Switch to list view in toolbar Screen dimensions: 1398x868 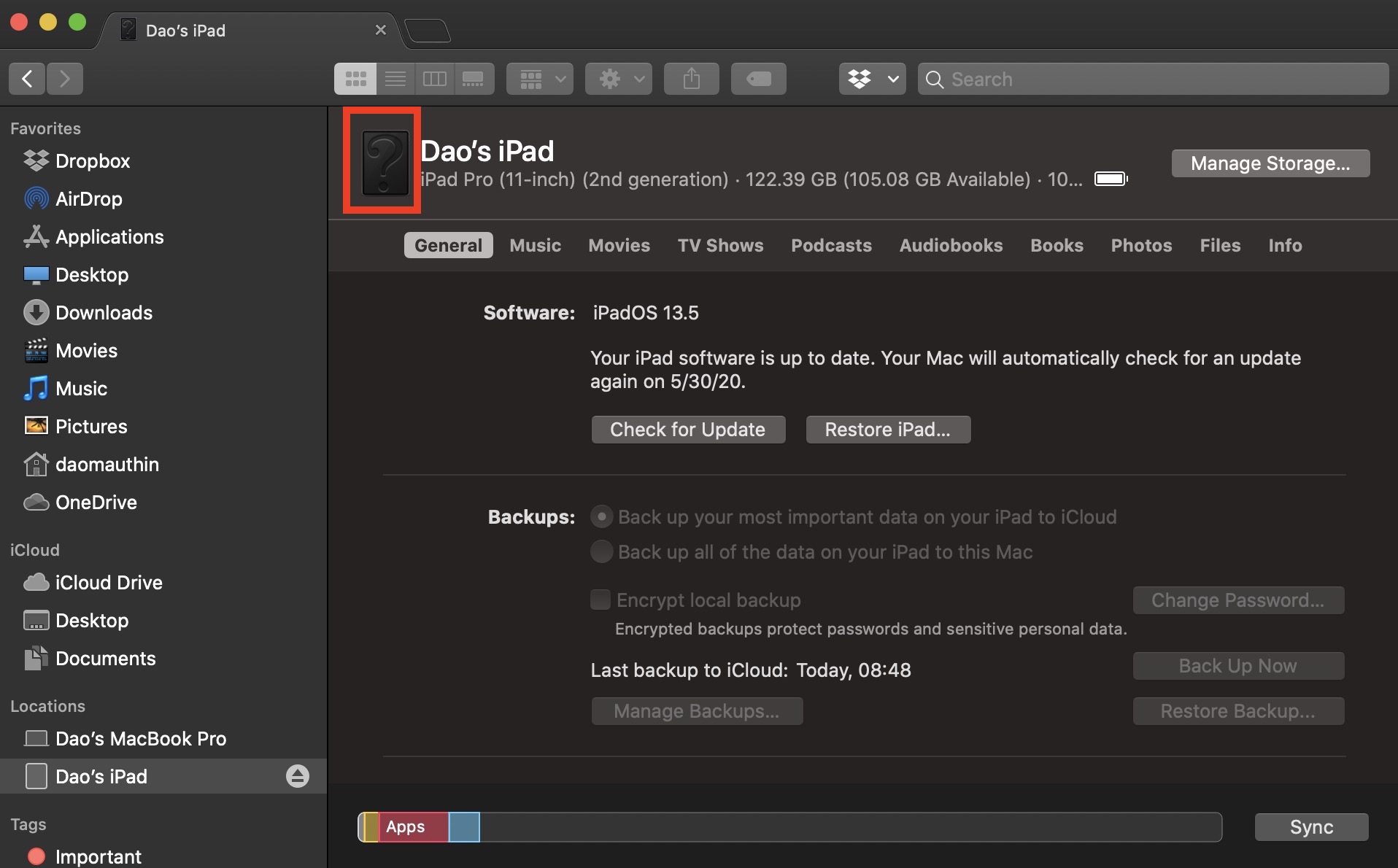click(x=395, y=79)
